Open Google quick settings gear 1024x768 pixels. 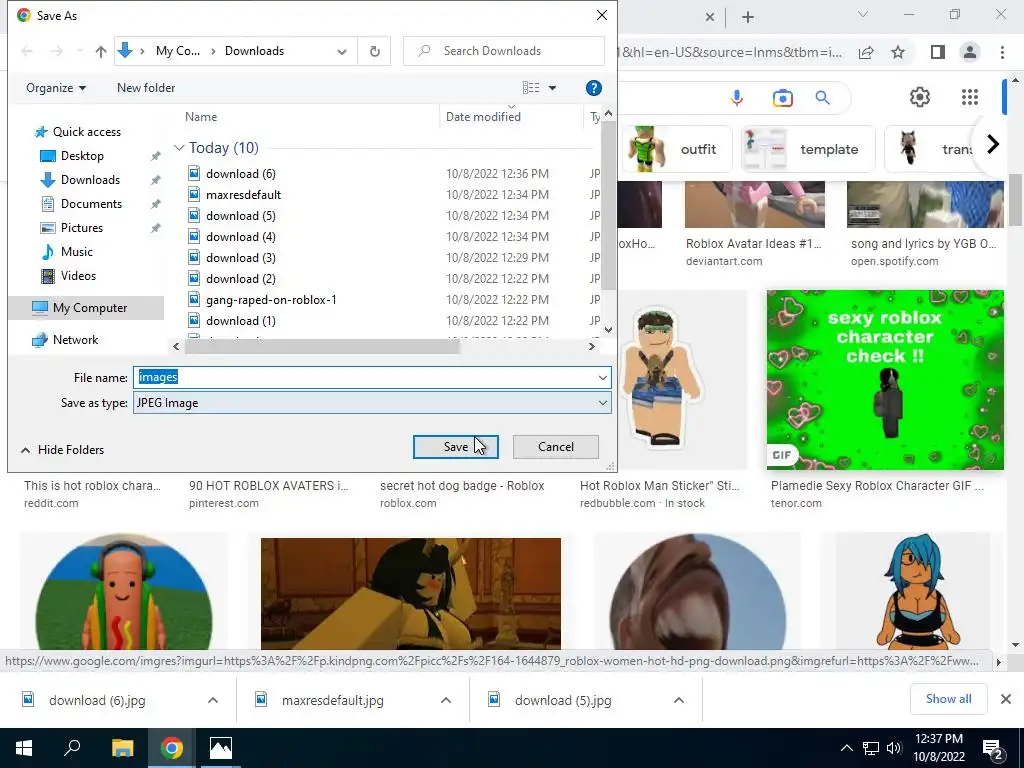(920, 97)
